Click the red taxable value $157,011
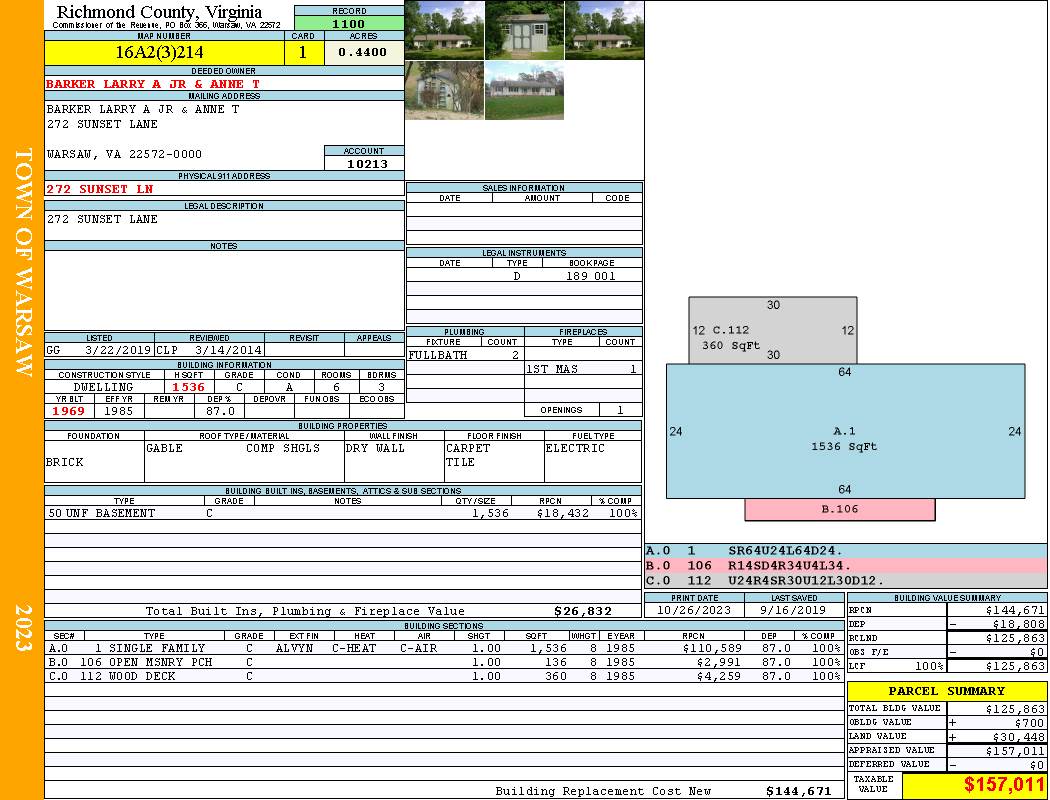The height and width of the screenshot is (800, 1050). (x=974, y=786)
